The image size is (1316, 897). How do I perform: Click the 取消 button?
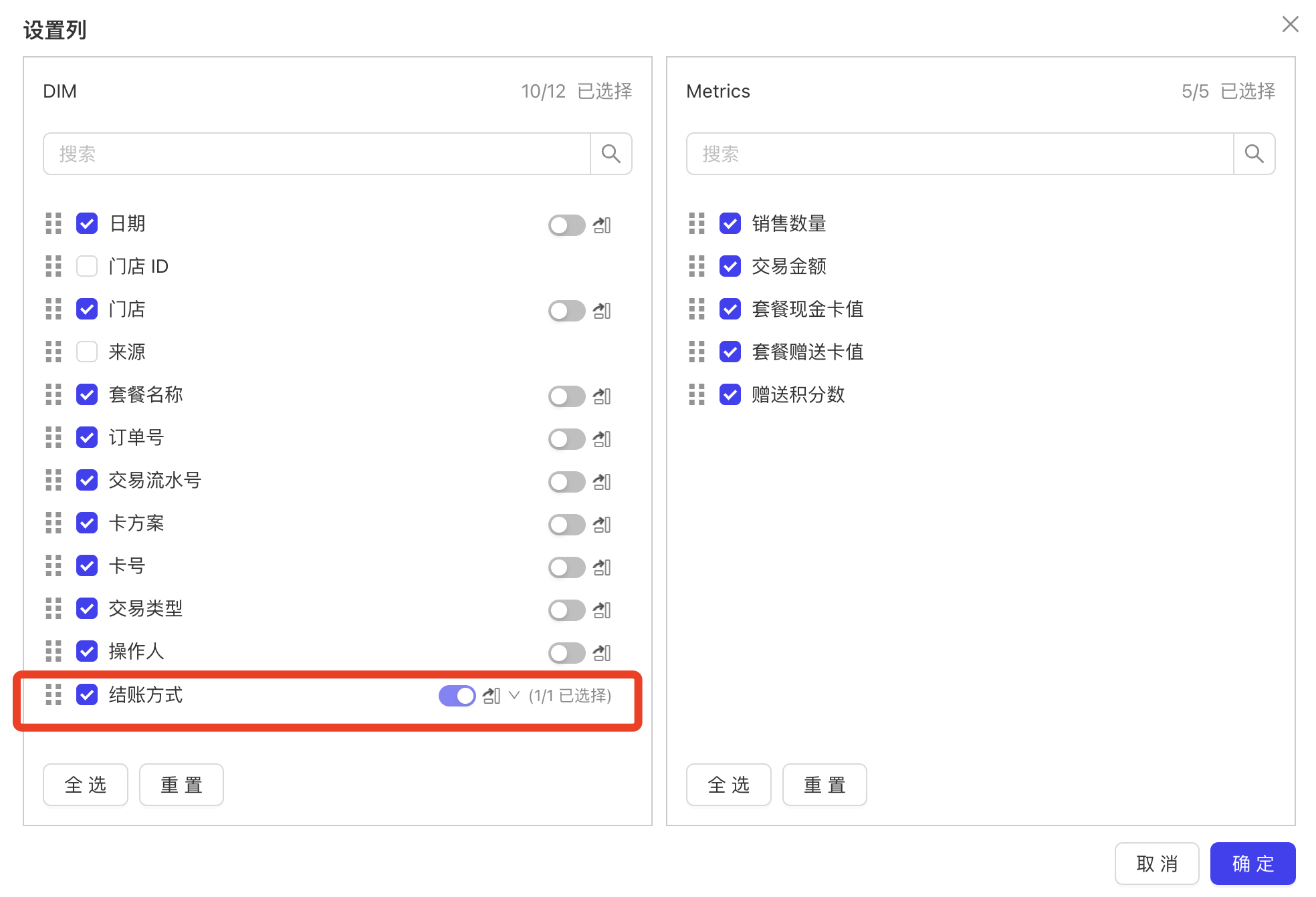[x=1157, y=864]
